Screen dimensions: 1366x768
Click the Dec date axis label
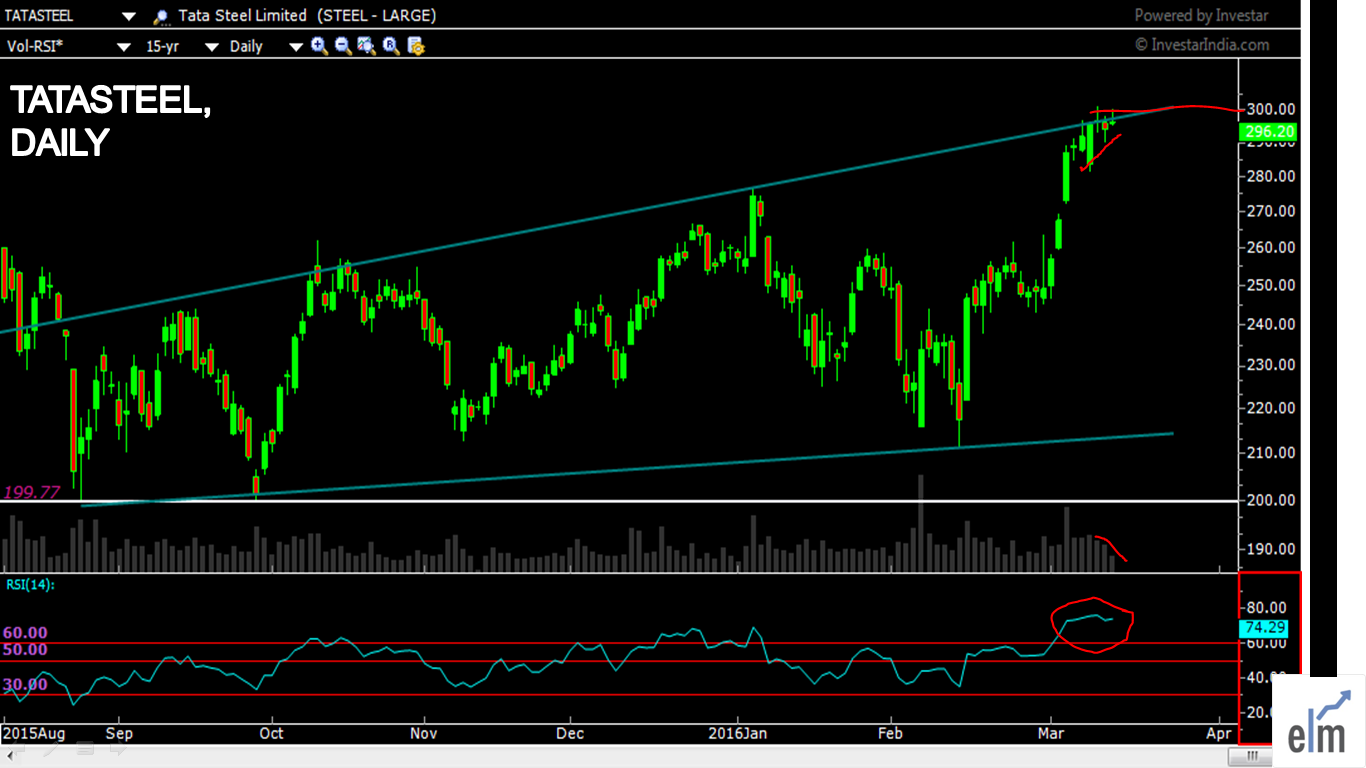tap(571, 733)
